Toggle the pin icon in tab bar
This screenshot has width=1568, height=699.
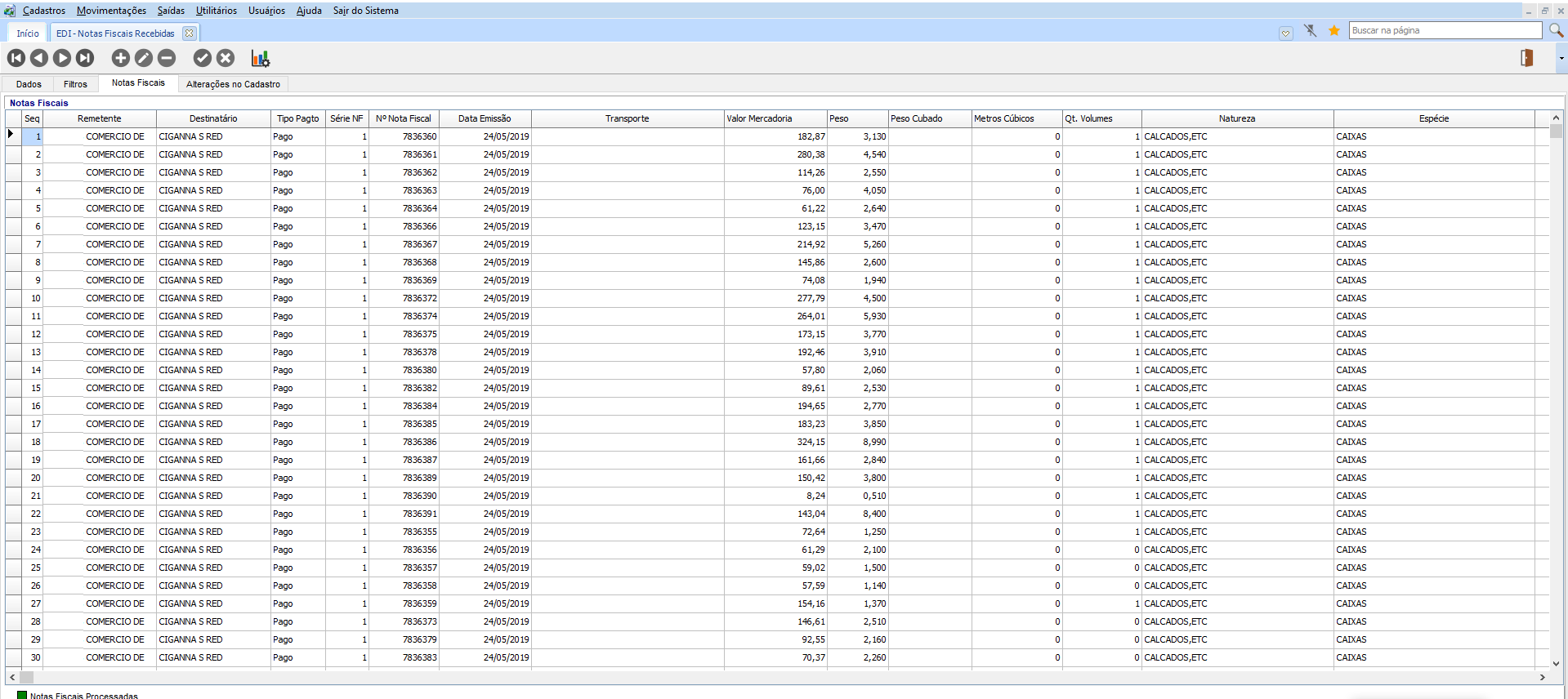[x=1310, y=31]
